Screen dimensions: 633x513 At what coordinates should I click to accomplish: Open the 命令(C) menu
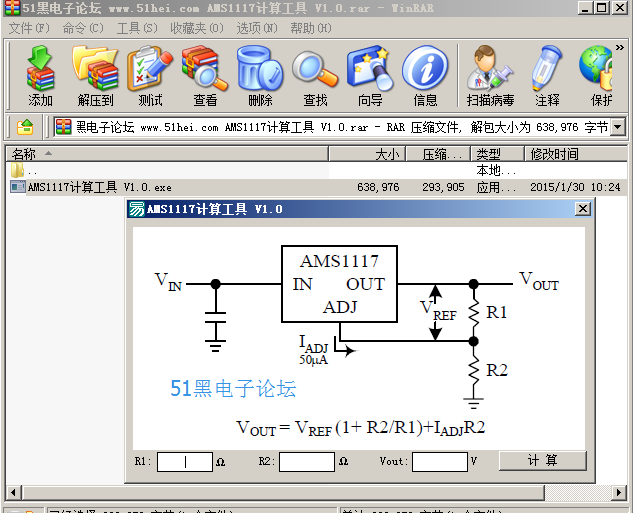(83, 28)
